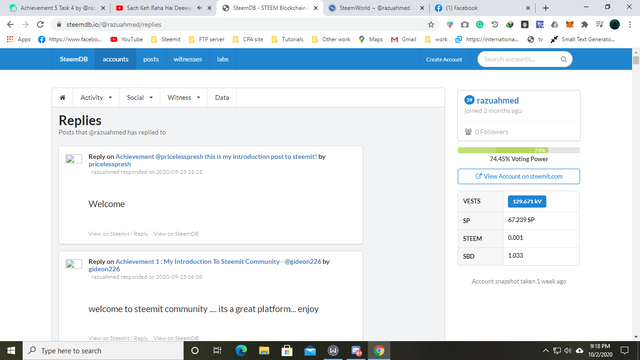The width and height of the screenshot is (640, 360).
Task: Open Chrome three-dot menu
Action: click(x=630, y=24)
